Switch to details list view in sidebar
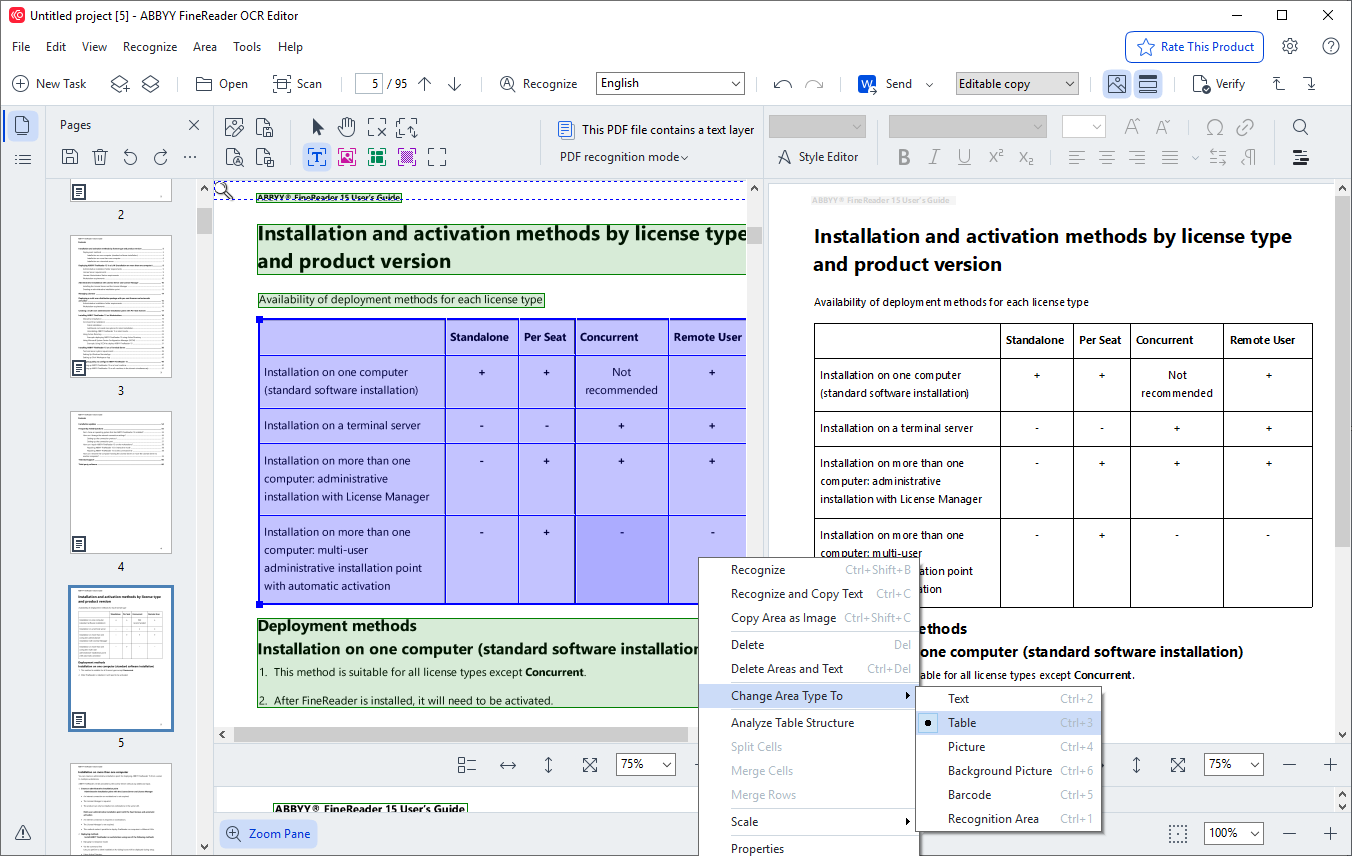This screenshot has height=856, width=1352. 23,159
